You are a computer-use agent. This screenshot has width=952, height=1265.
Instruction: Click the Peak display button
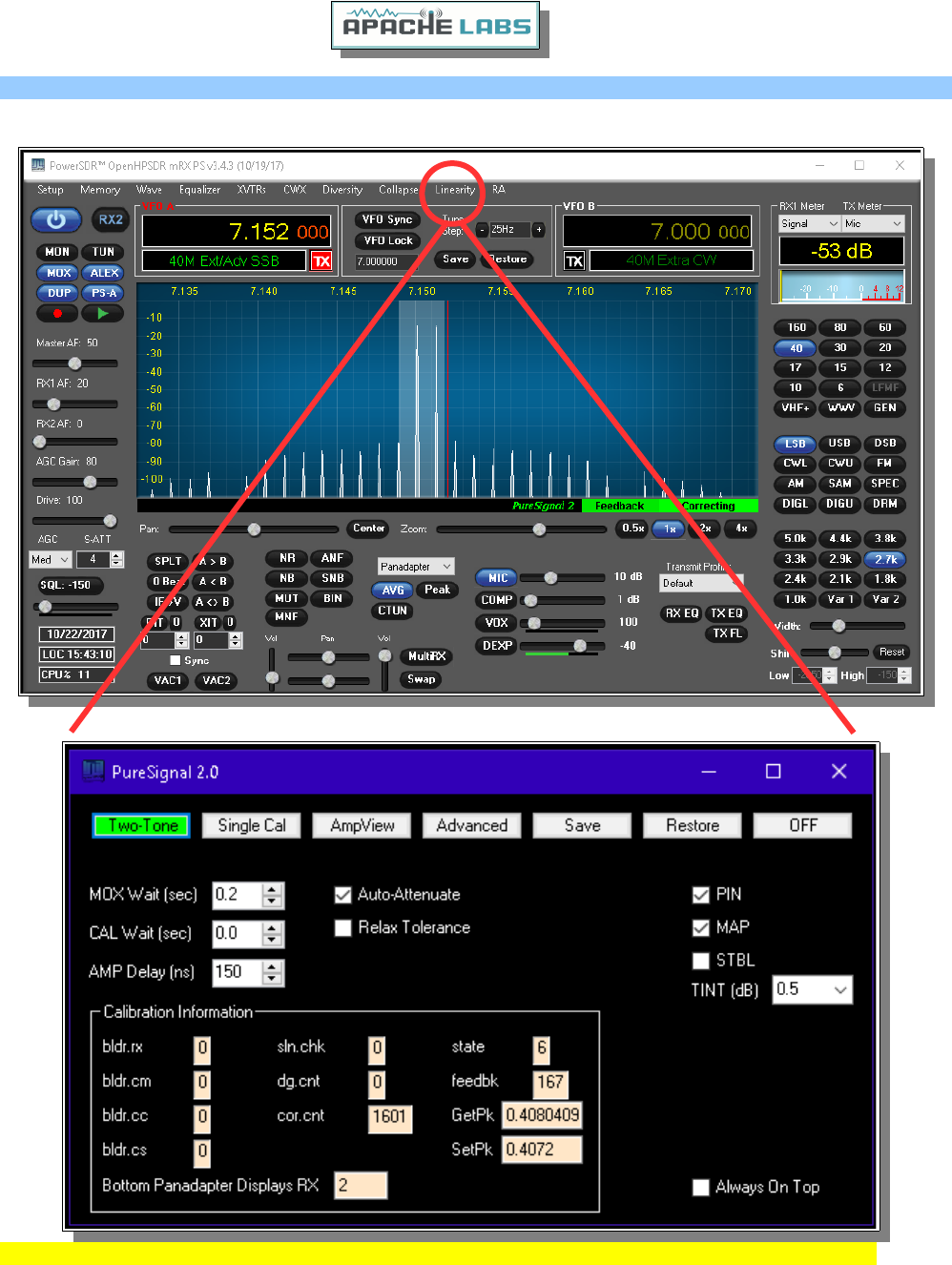pos(437,590)
